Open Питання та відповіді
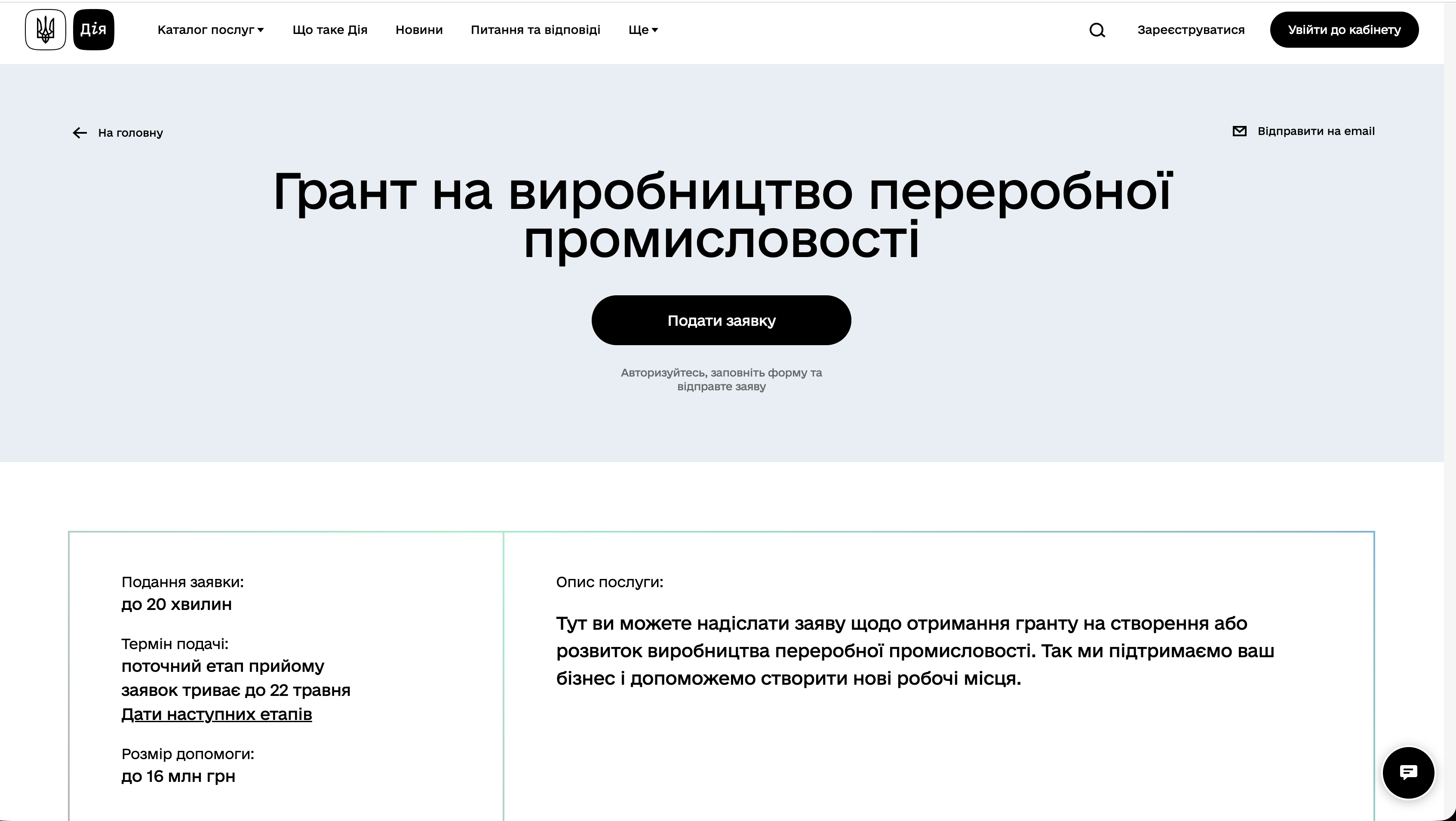Viewport: 1456px width, 821px height. click(535, 30)
